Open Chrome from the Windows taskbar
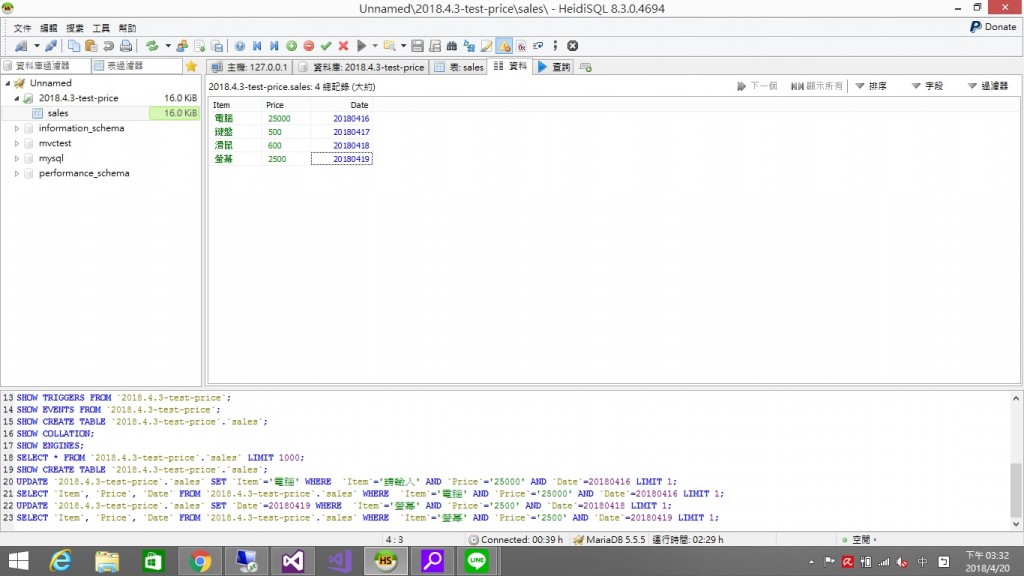 tap(200, 561)
